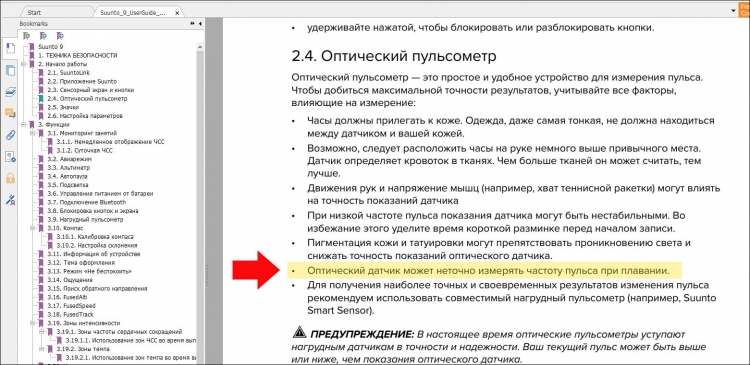Open the Digital signatures side panel icon

coord(10,156)
